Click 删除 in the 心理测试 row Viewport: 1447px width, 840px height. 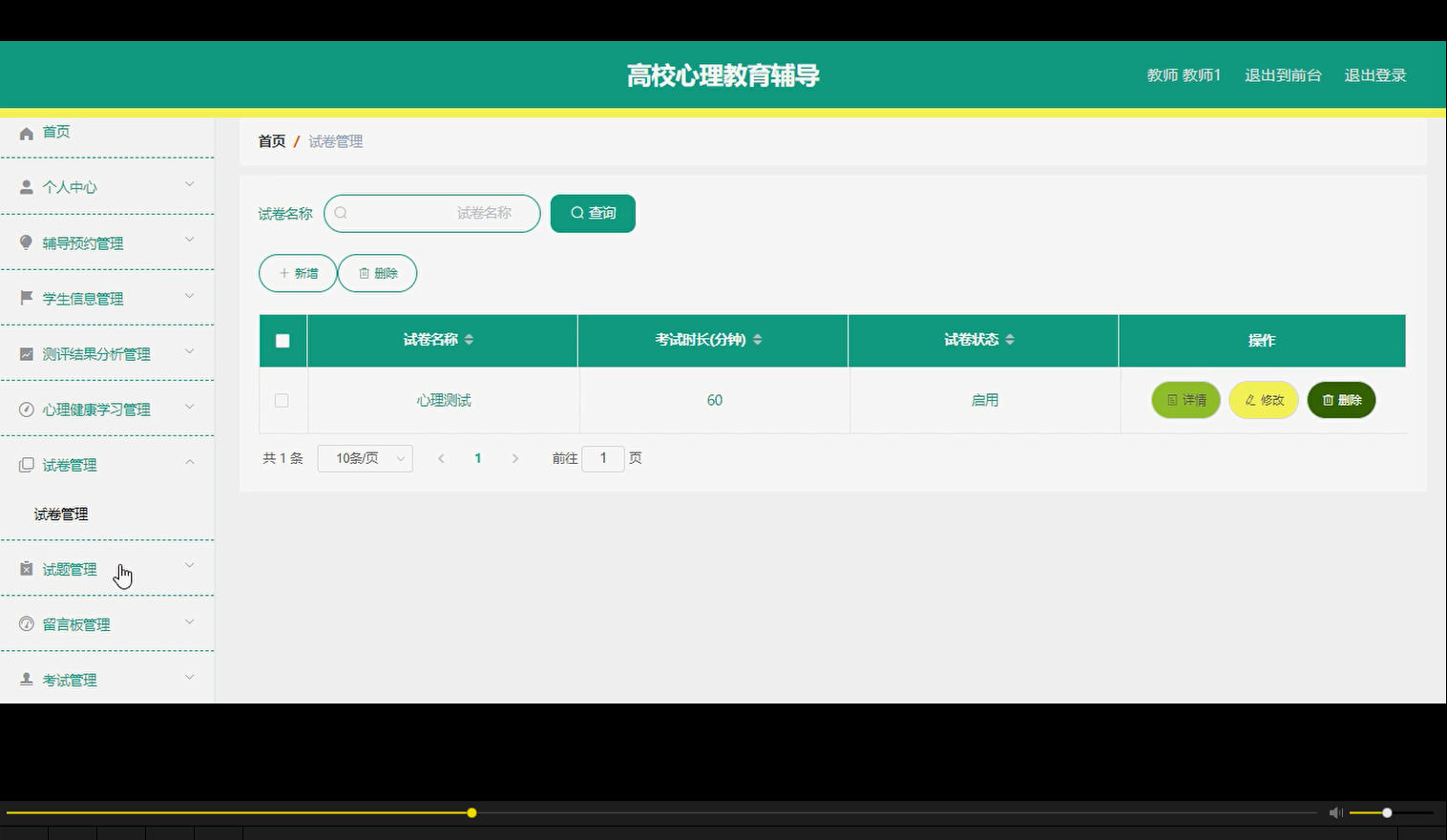click(1341, 400)
